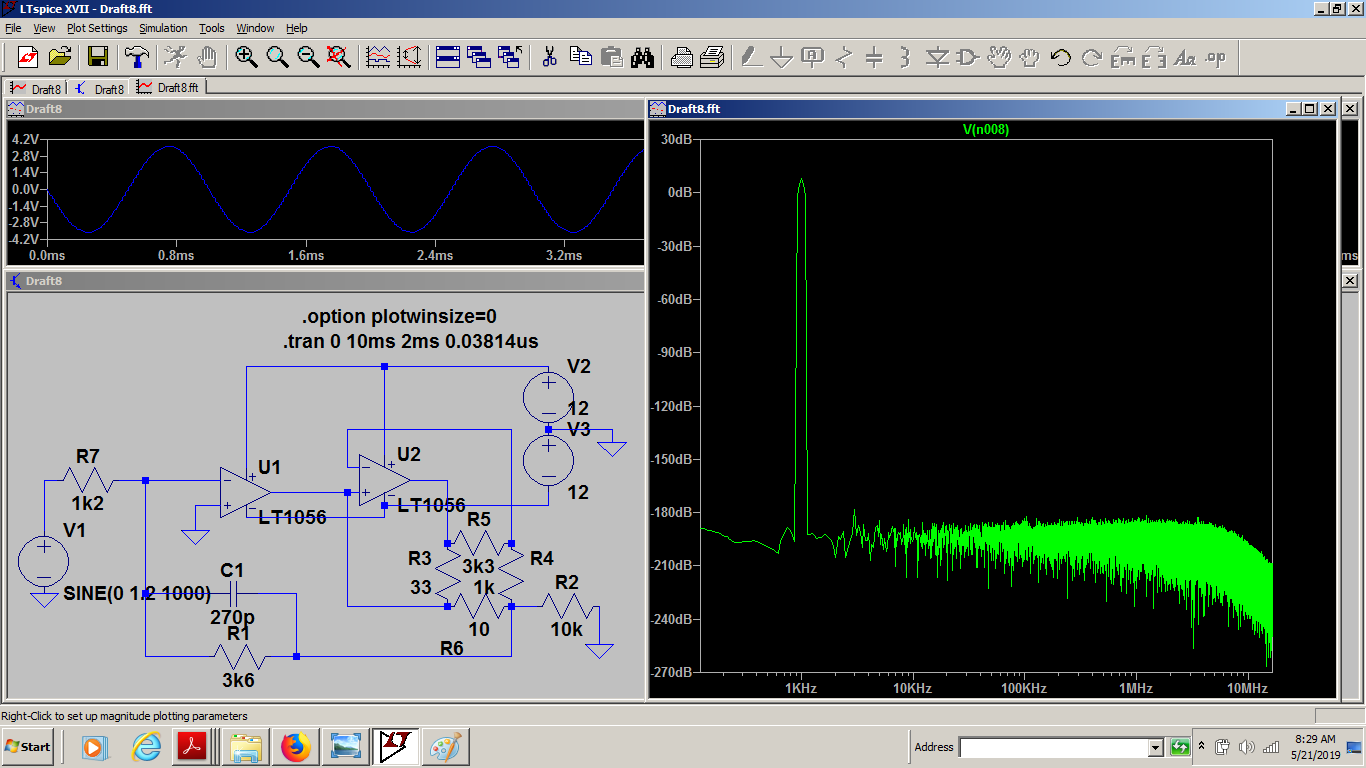Click the Zoom to Fit crossed magnifier icon

(x=339, y=56)
